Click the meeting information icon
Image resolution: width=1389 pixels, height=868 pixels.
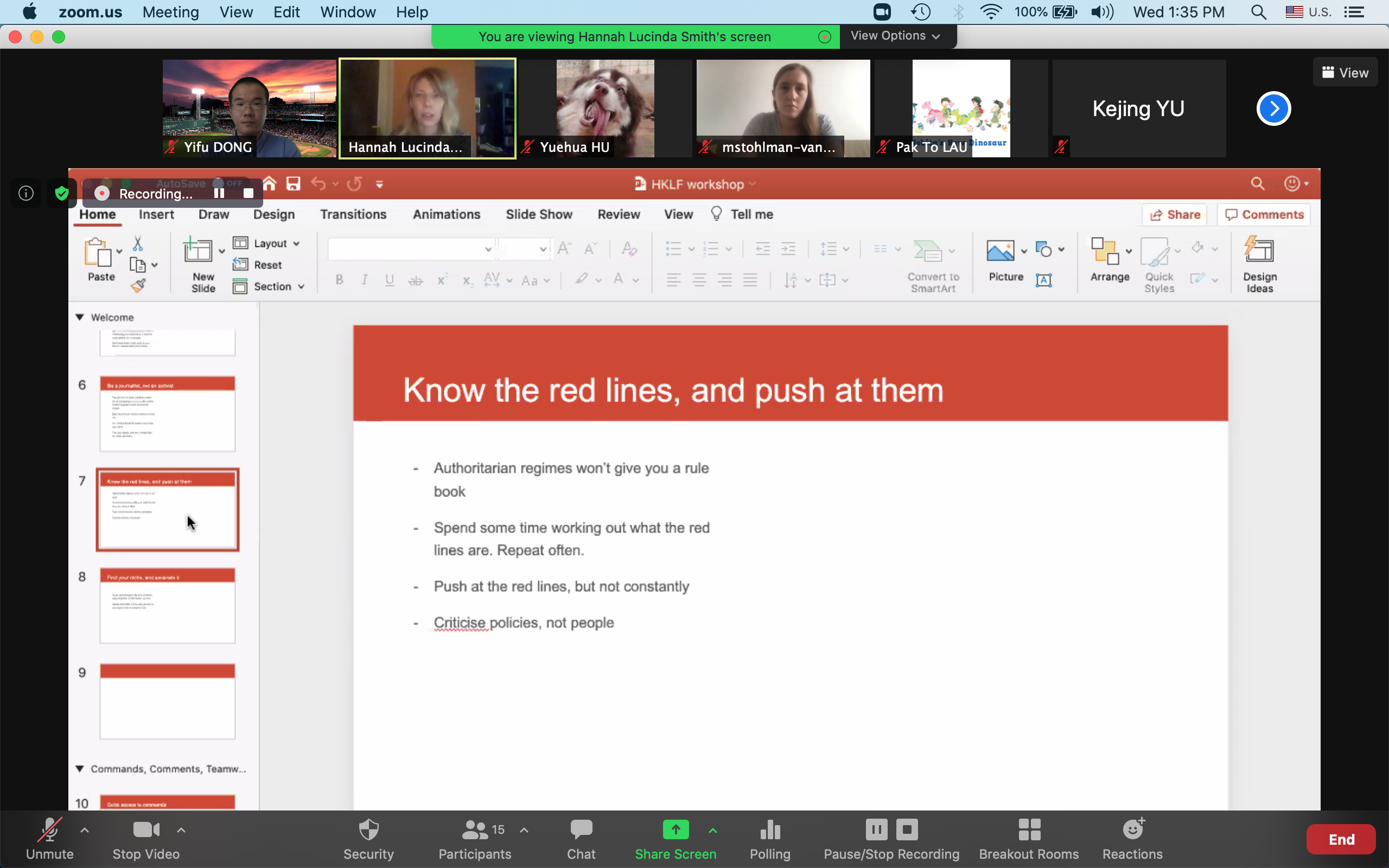(27, 194)
